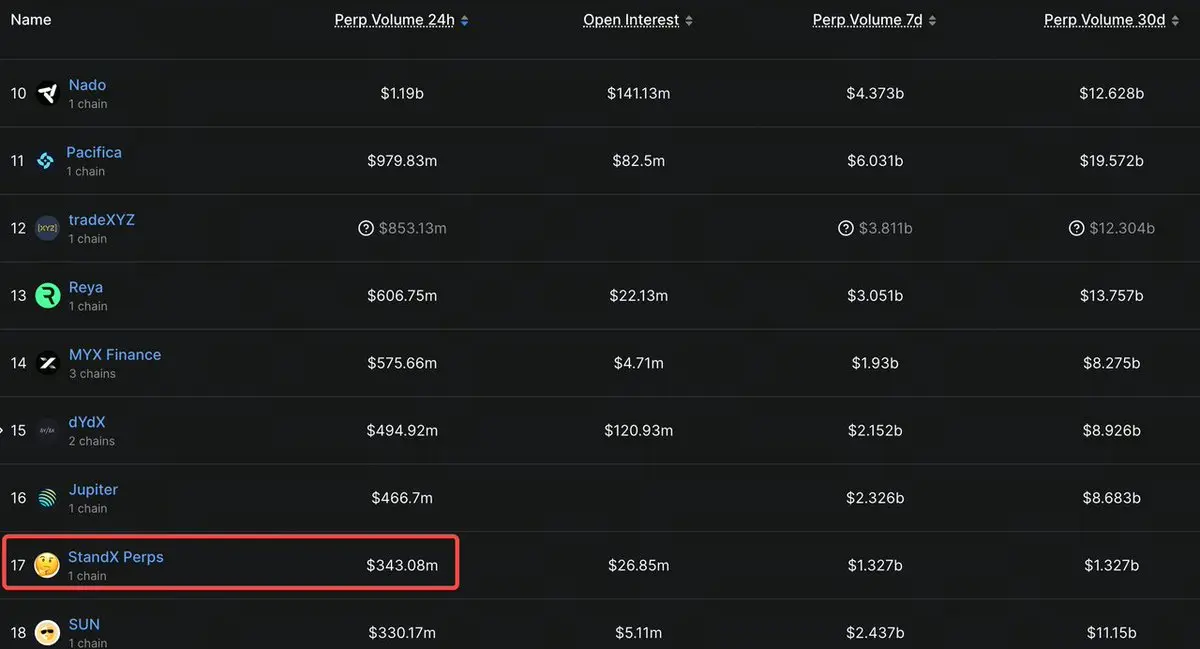The height and width of the screenshot is (649, 1200).
Task: Open the StandX Perps link
Action: [115, 557]
